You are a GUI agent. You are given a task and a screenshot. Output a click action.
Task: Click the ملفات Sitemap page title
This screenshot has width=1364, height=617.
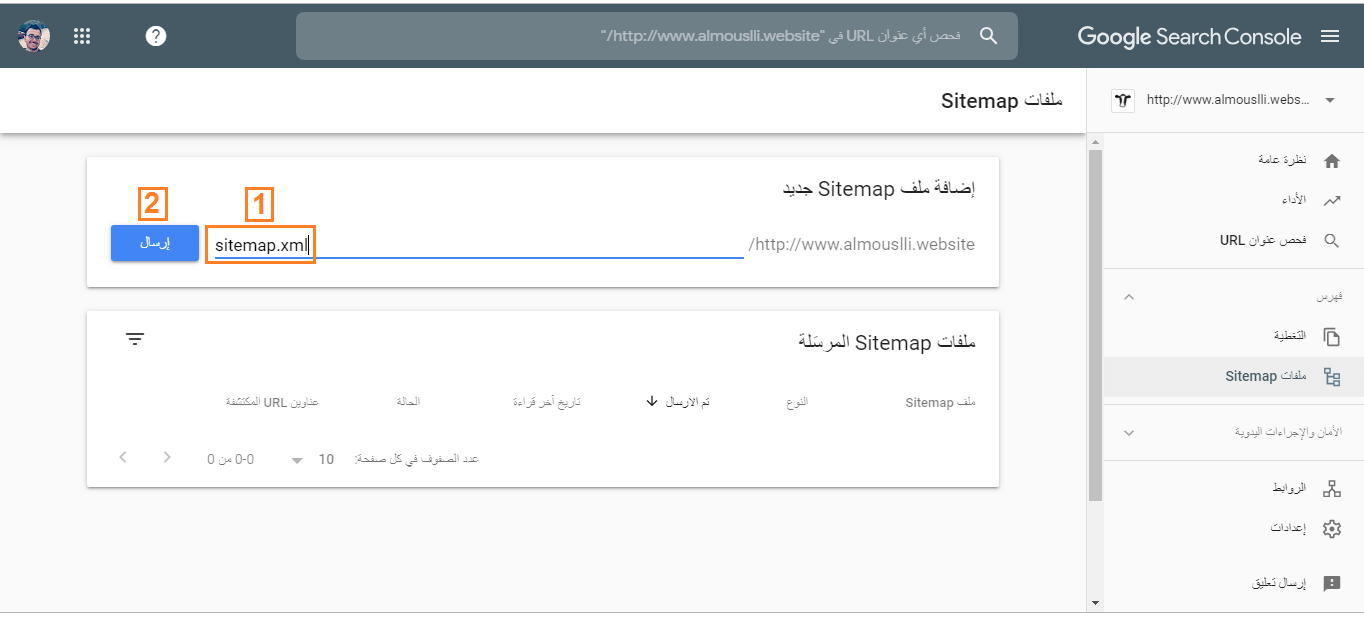(x=1002, y=101)
